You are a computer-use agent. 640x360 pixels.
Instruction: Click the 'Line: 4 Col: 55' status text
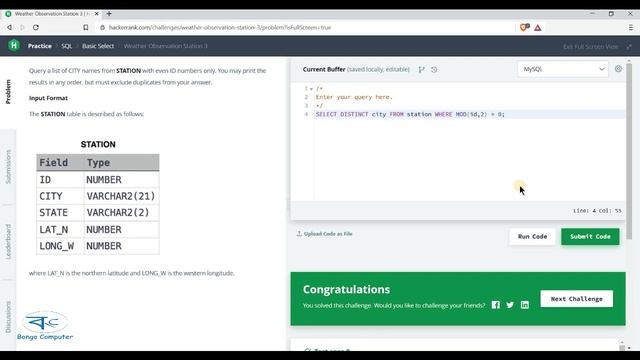597,211
